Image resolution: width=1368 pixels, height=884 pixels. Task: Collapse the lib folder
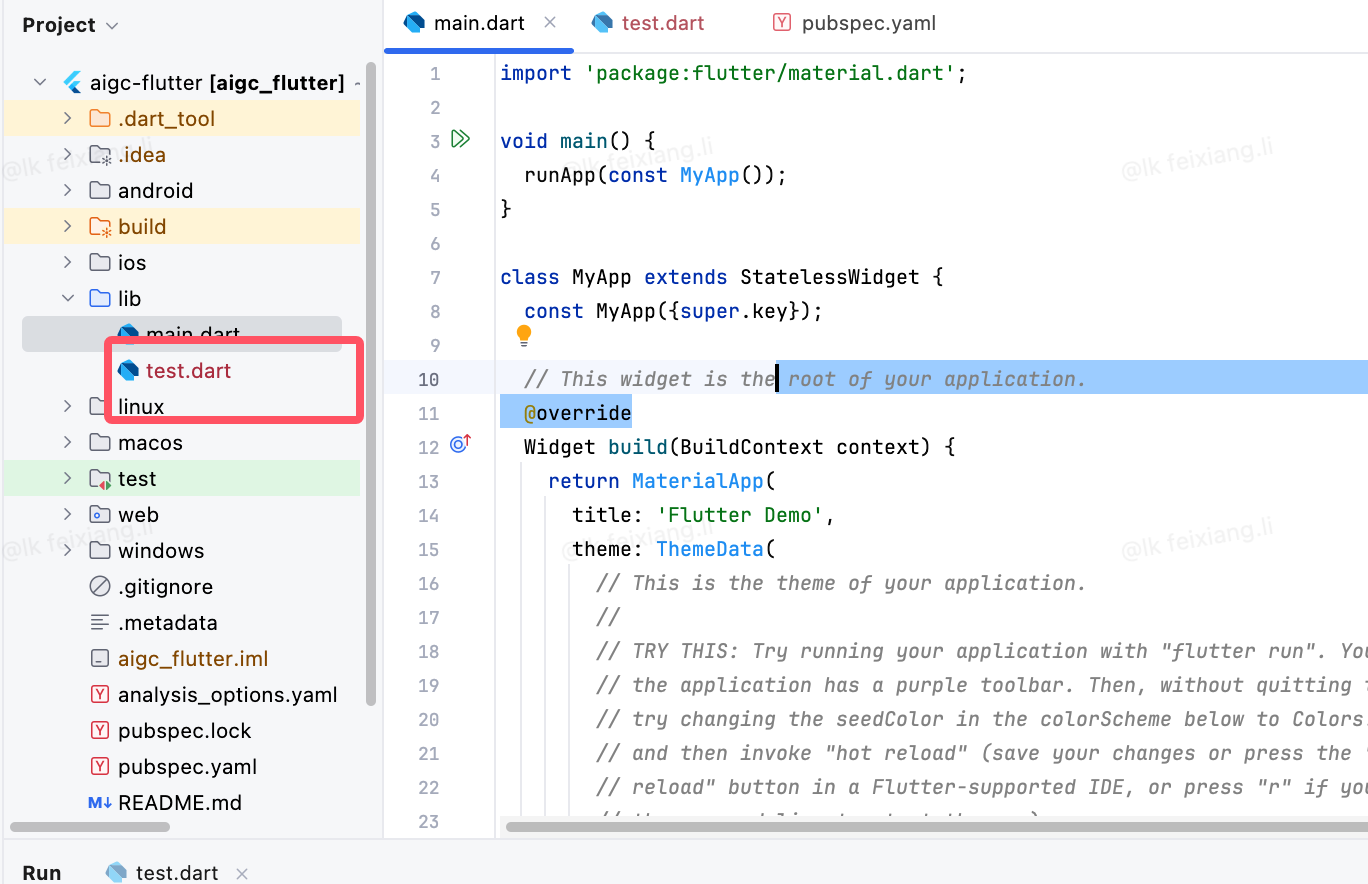(67, 298)
